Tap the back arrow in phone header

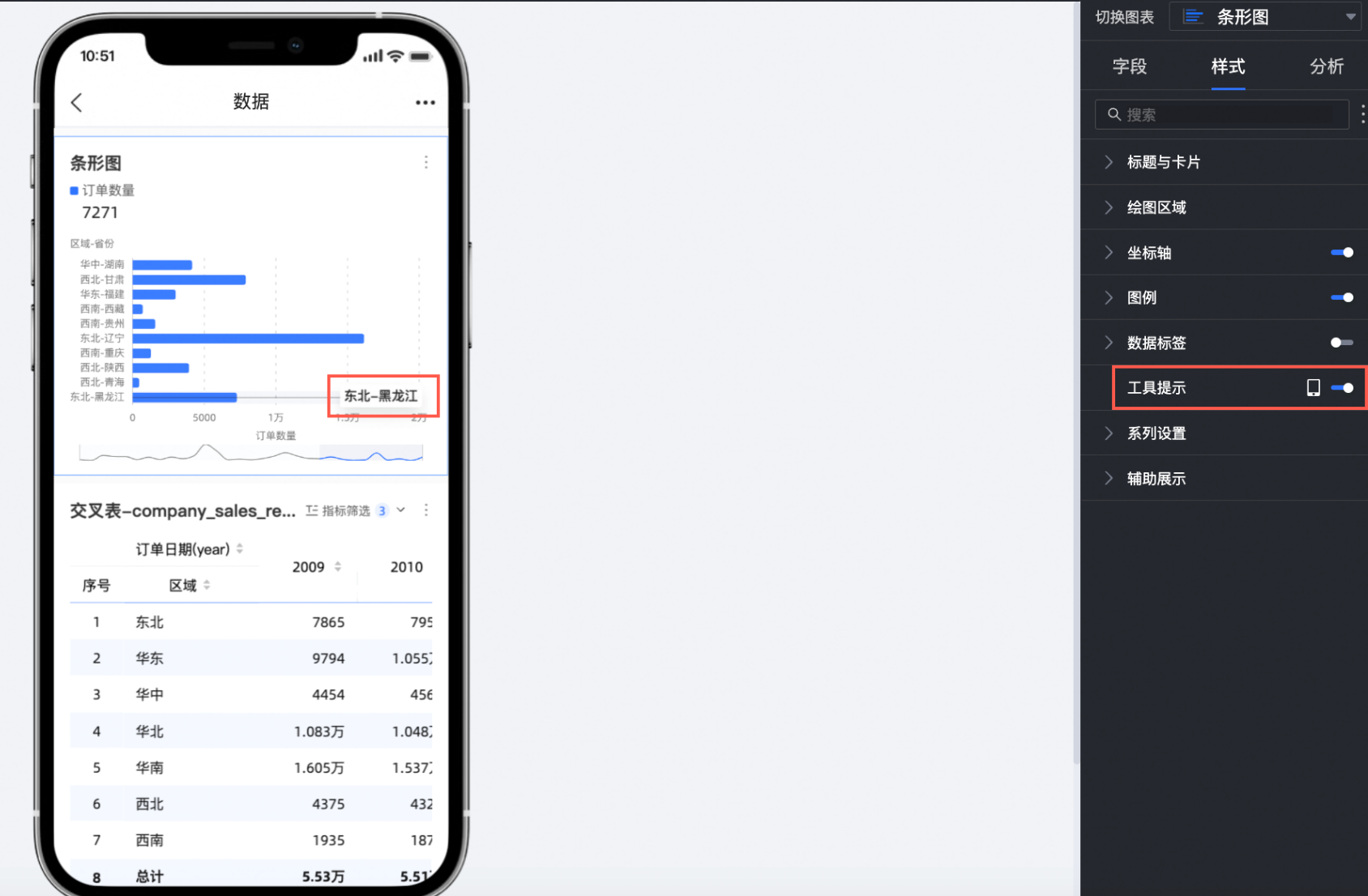click(77, 103)
